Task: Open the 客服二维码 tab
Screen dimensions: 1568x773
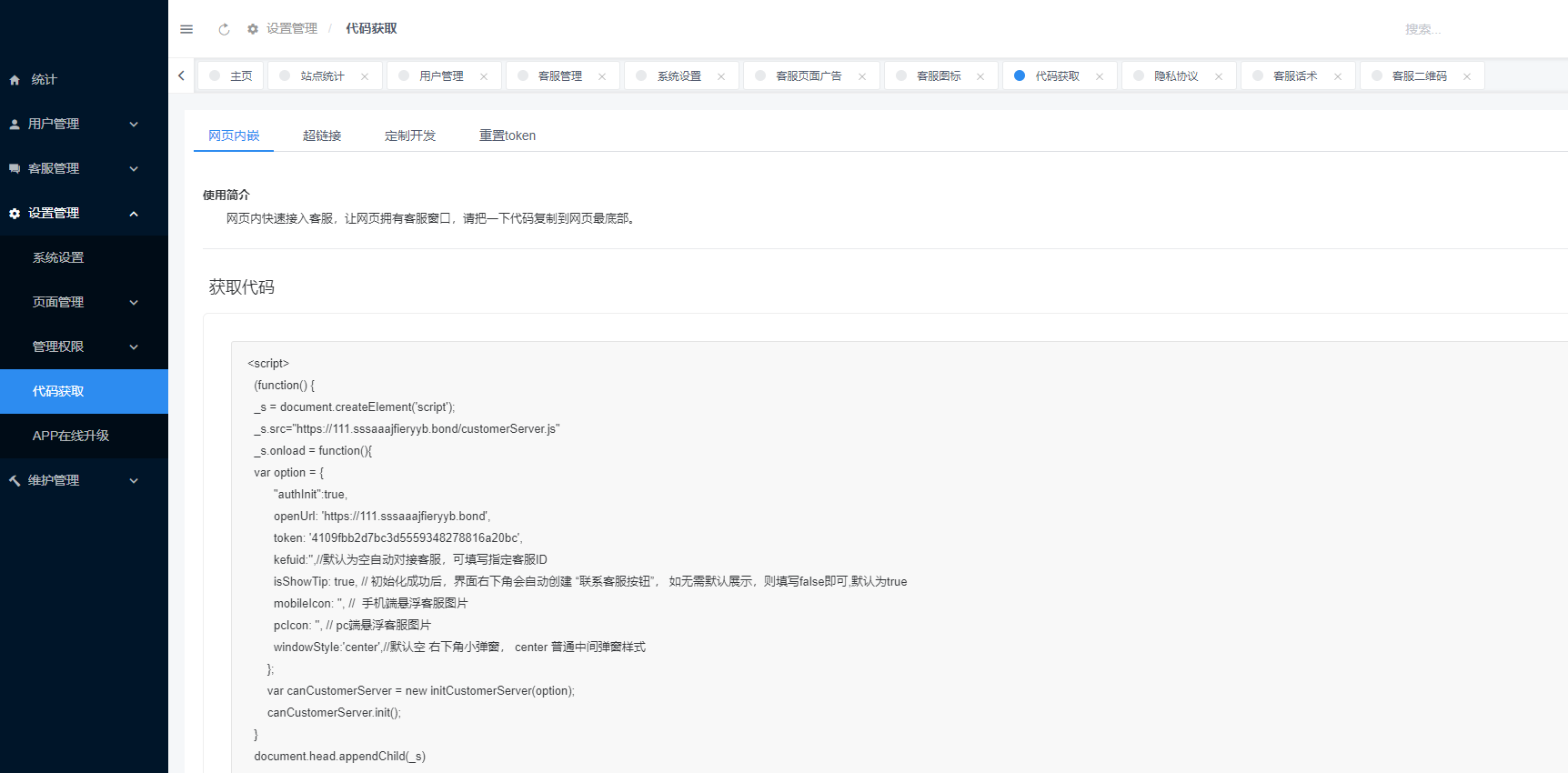Action: (x=1422, y=75)
